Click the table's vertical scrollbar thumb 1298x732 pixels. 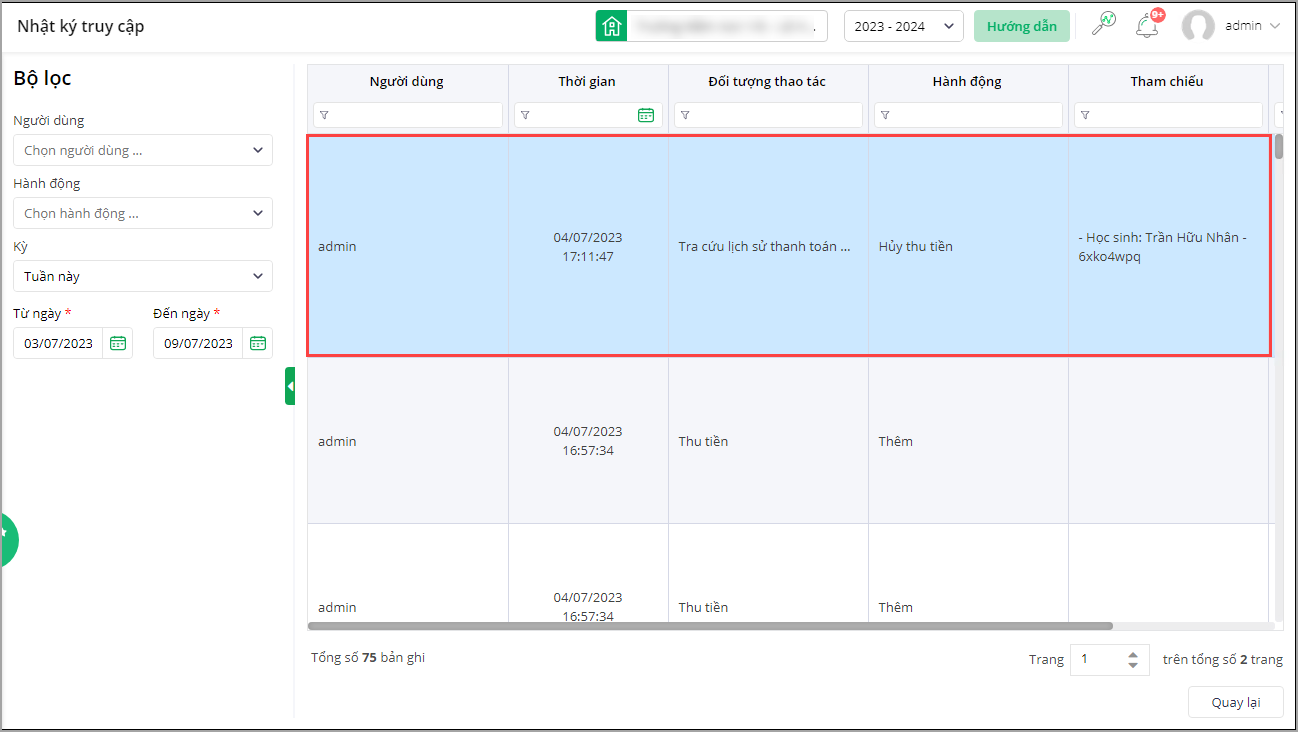pyautogui.click(x=1279, y=146)
